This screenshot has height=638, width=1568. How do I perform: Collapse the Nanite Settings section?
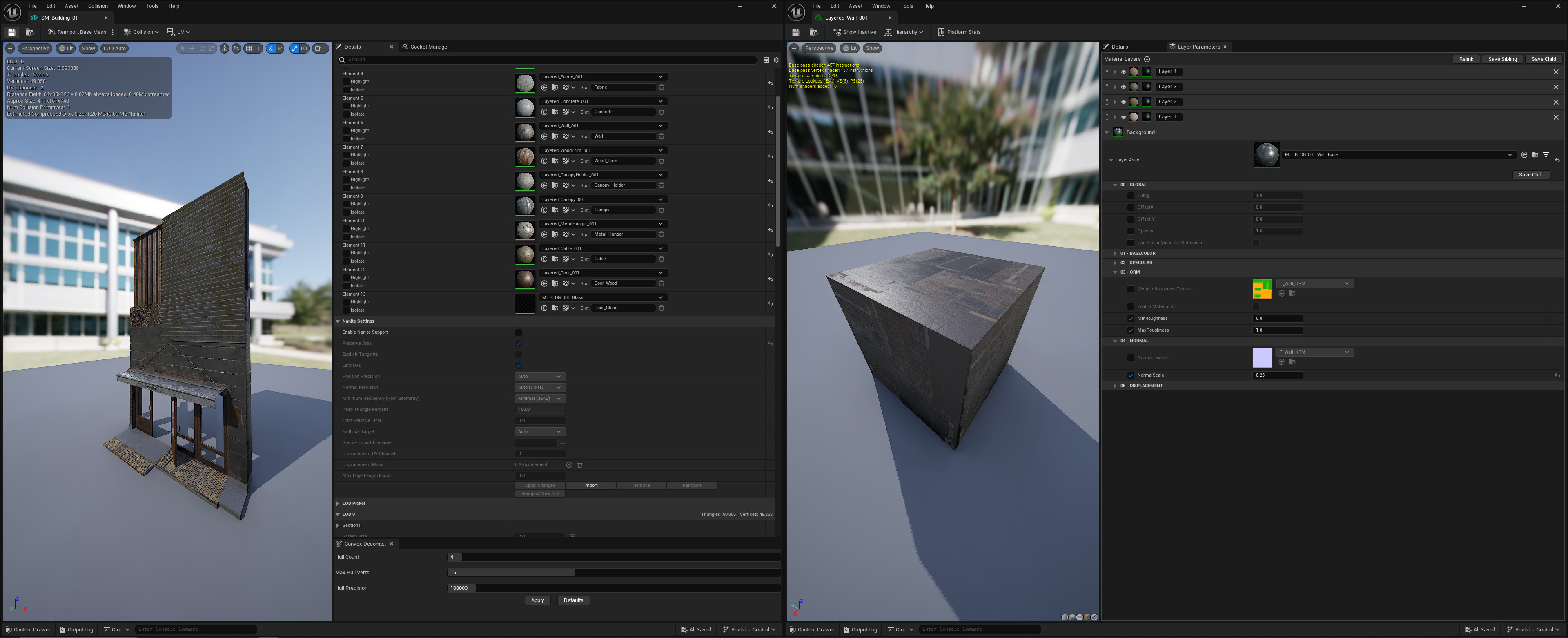(x=339, y=321)
